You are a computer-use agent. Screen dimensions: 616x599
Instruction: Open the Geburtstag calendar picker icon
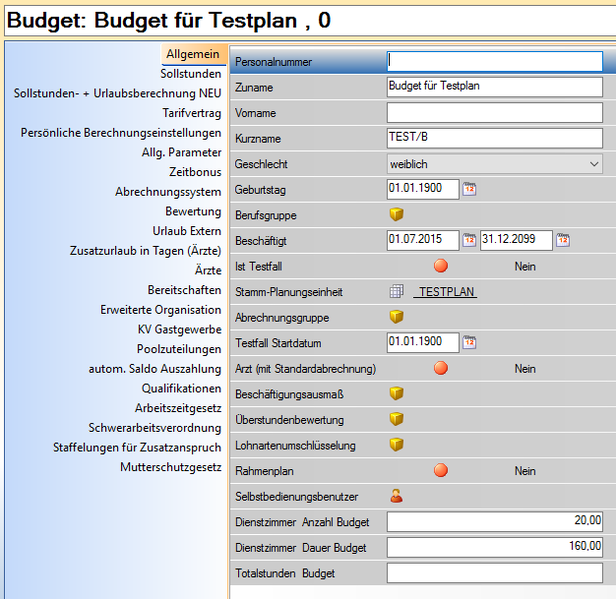click(x=469, y=189)
